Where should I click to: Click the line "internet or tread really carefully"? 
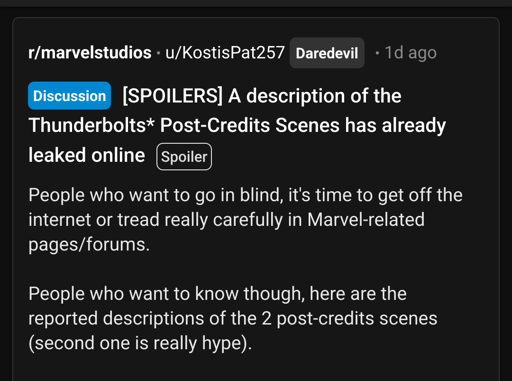[x=226, y=220]
